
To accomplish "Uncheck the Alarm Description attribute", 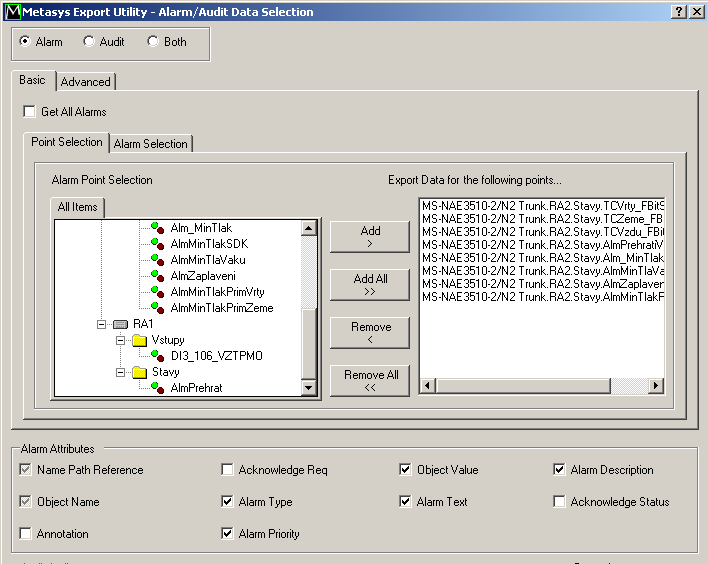I will (559, 470).
